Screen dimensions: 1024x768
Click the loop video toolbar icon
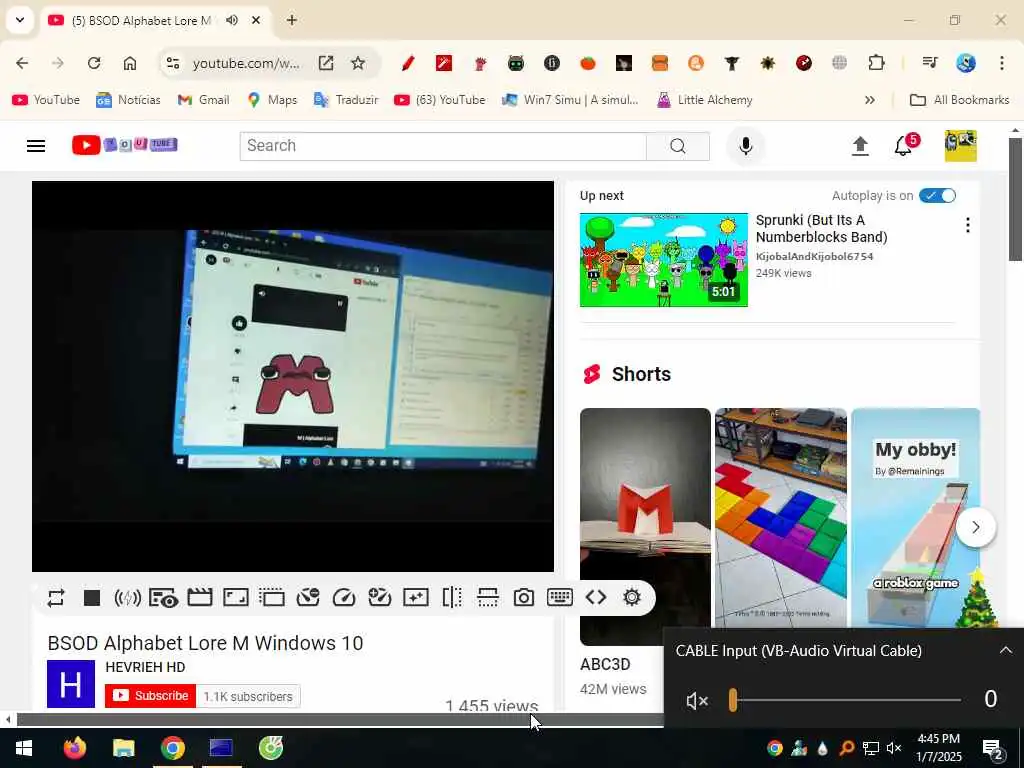click(56, 598)
